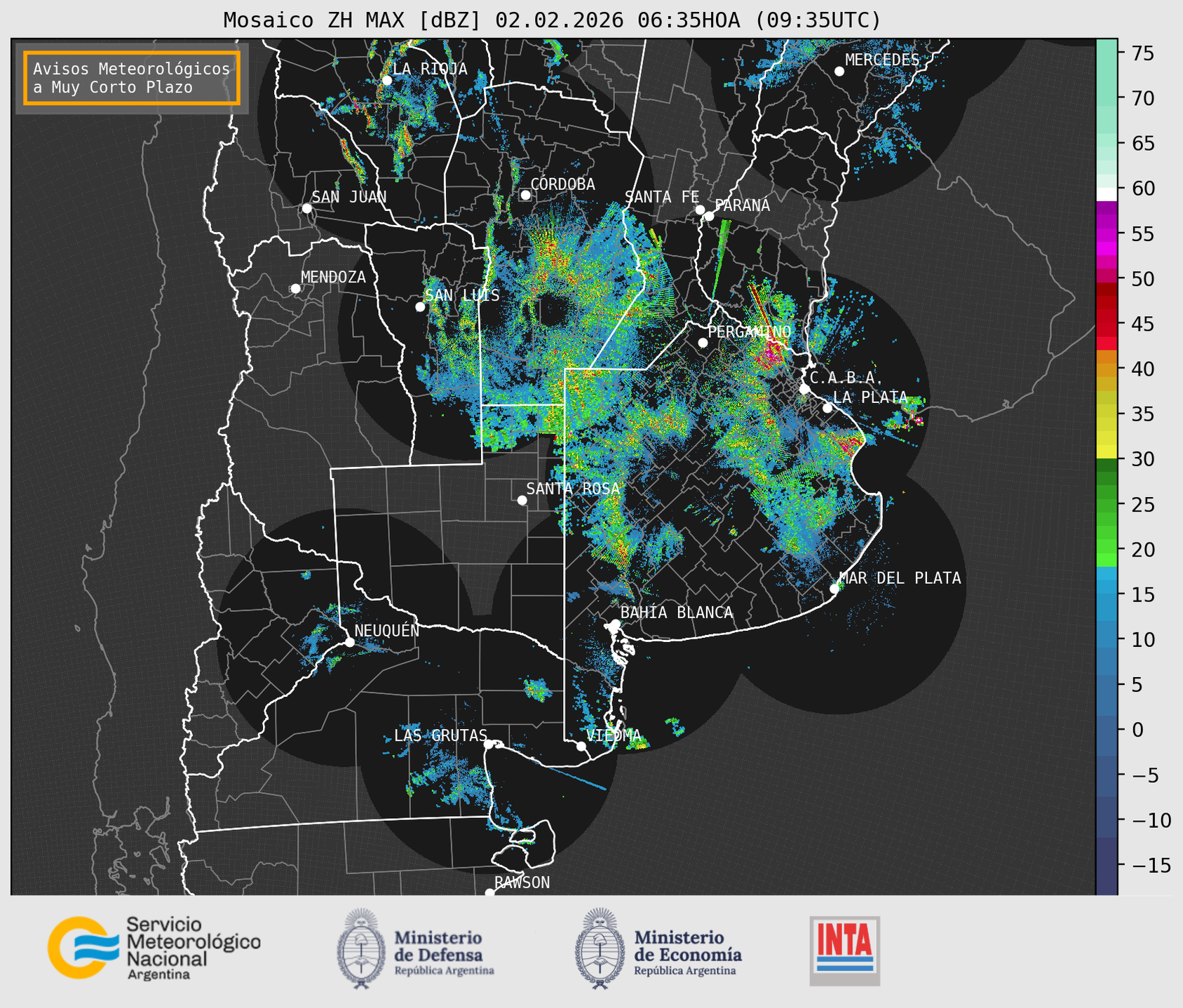
Task: Click the Santa Fe city marker dot
Action: click(x=700, y=210)
